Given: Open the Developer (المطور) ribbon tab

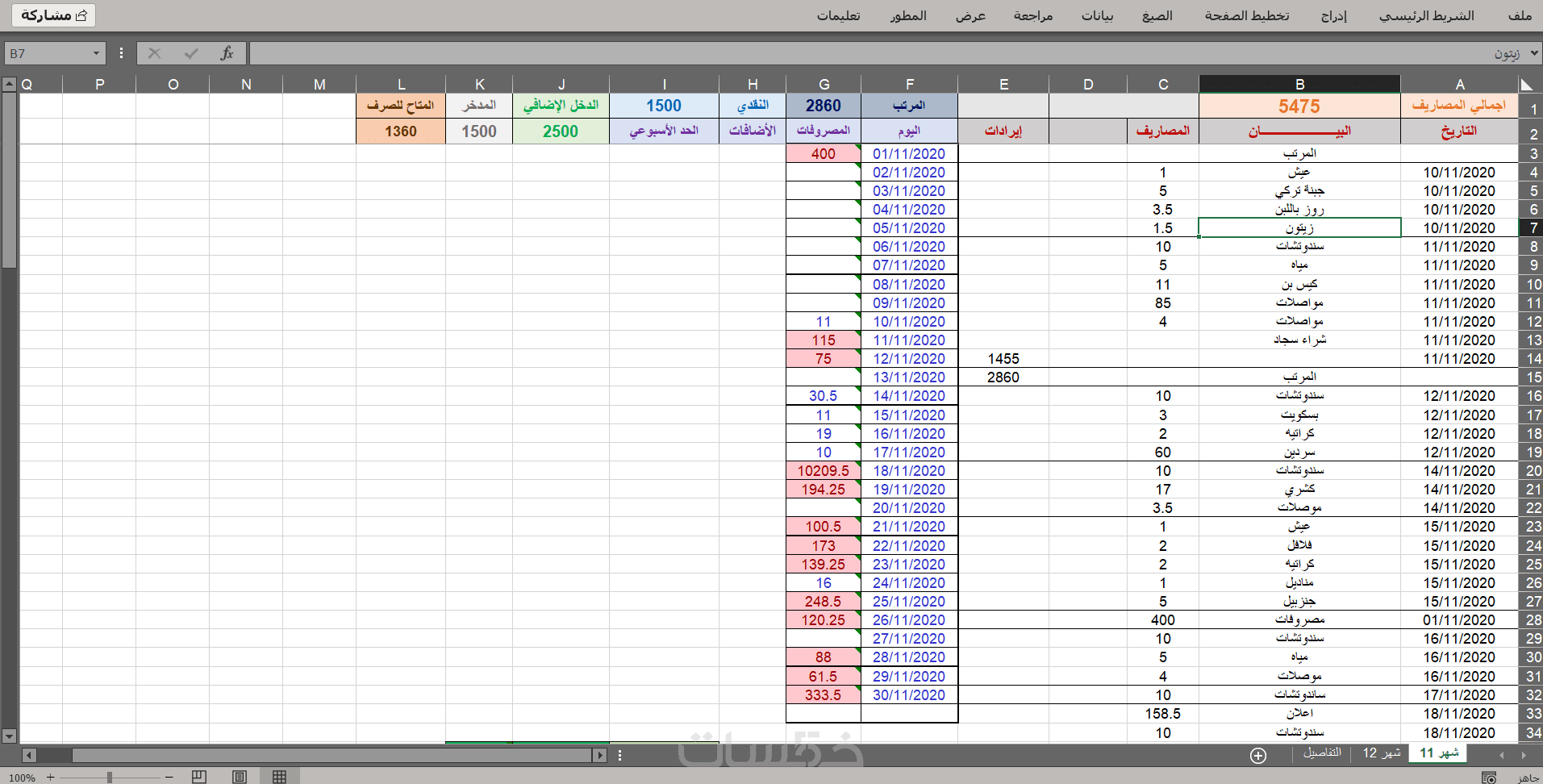Looking at the screenshot, I should [908, 15].
